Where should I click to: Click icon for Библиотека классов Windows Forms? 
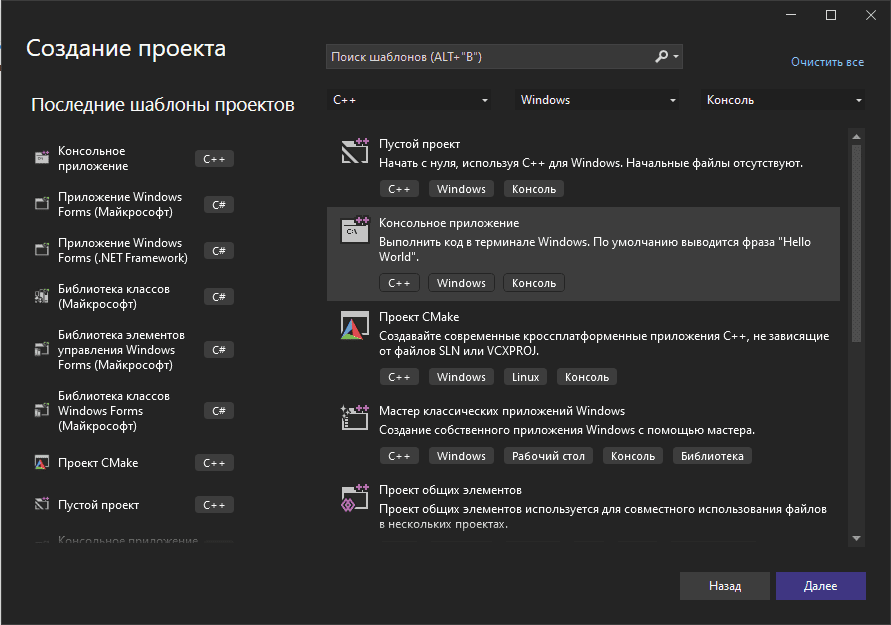(x=41, y=410)
